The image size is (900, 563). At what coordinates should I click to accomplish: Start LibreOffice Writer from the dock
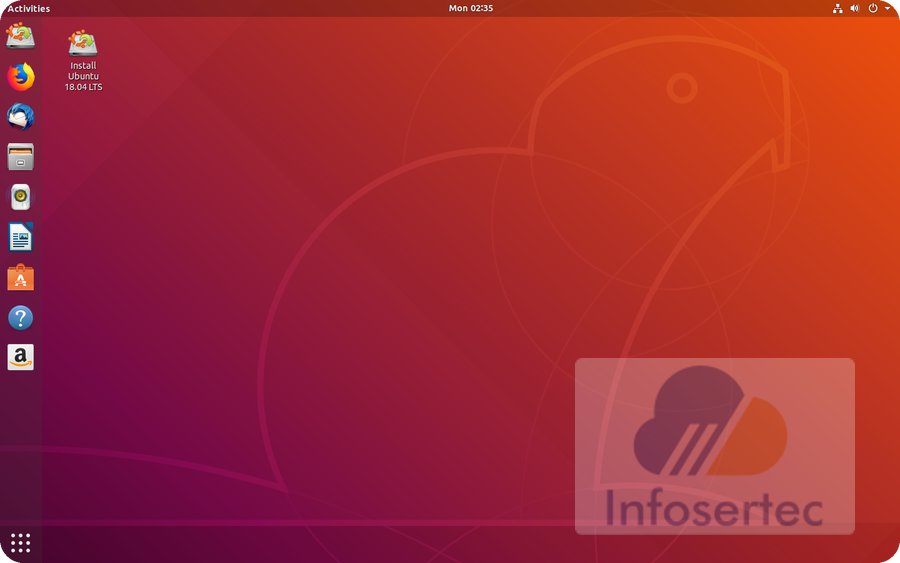pyautogui.click(x=20, y=237)
